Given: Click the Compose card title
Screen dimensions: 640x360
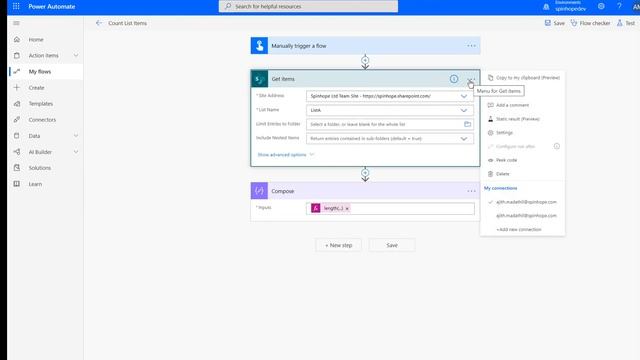Looking at the screenshot, I should coord(282,191).
